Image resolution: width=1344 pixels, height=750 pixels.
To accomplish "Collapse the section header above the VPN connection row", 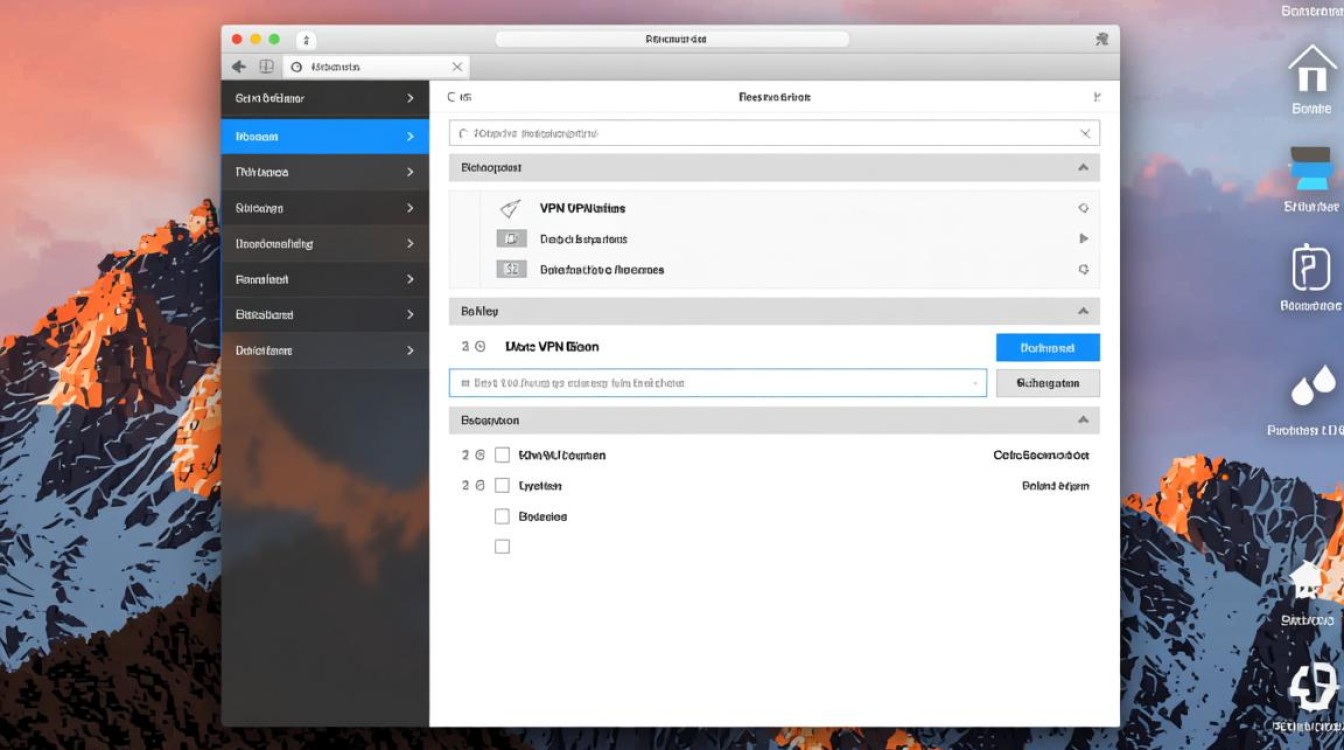I will coord(1083,311).
